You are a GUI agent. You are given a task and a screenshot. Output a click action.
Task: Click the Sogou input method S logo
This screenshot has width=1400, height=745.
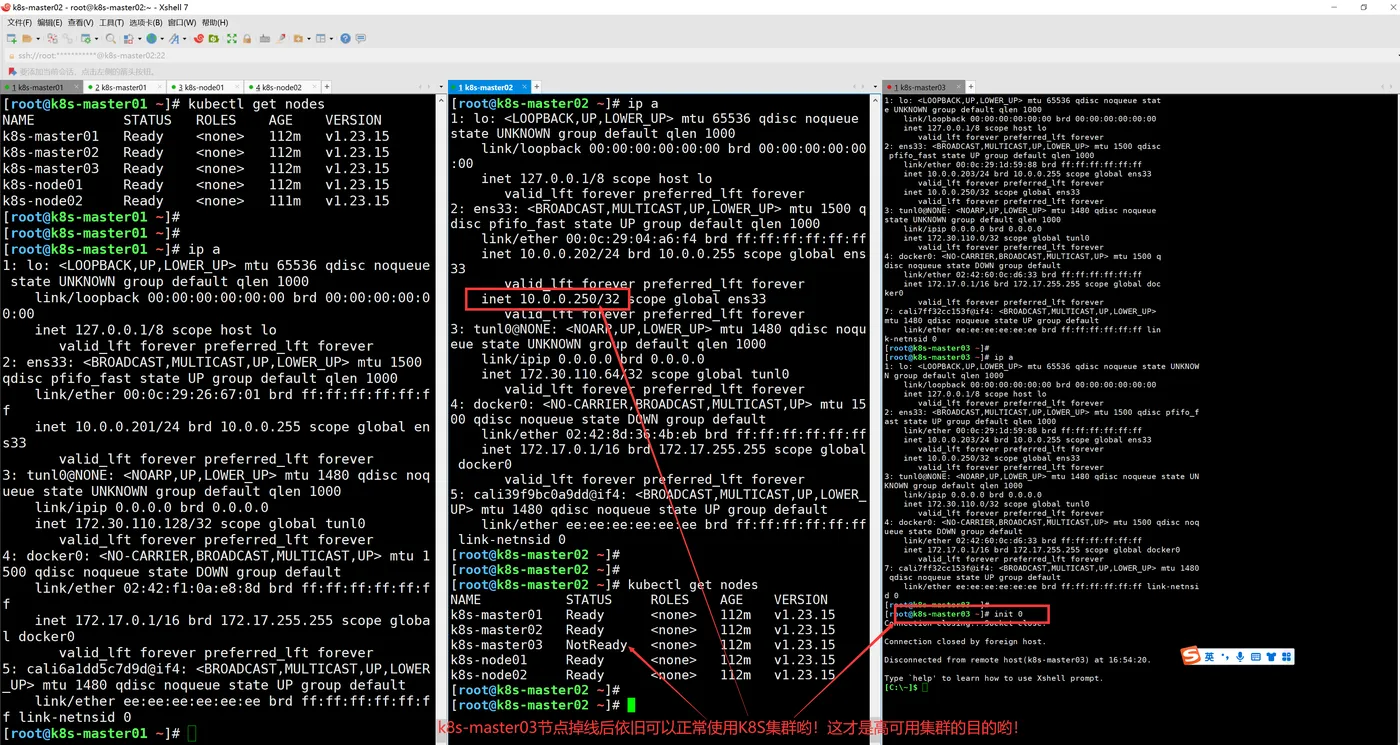(1191, 656)
